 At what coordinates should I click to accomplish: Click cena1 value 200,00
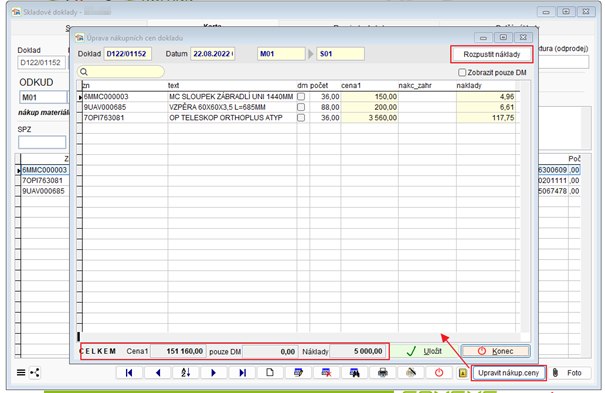tap(369, 107)
